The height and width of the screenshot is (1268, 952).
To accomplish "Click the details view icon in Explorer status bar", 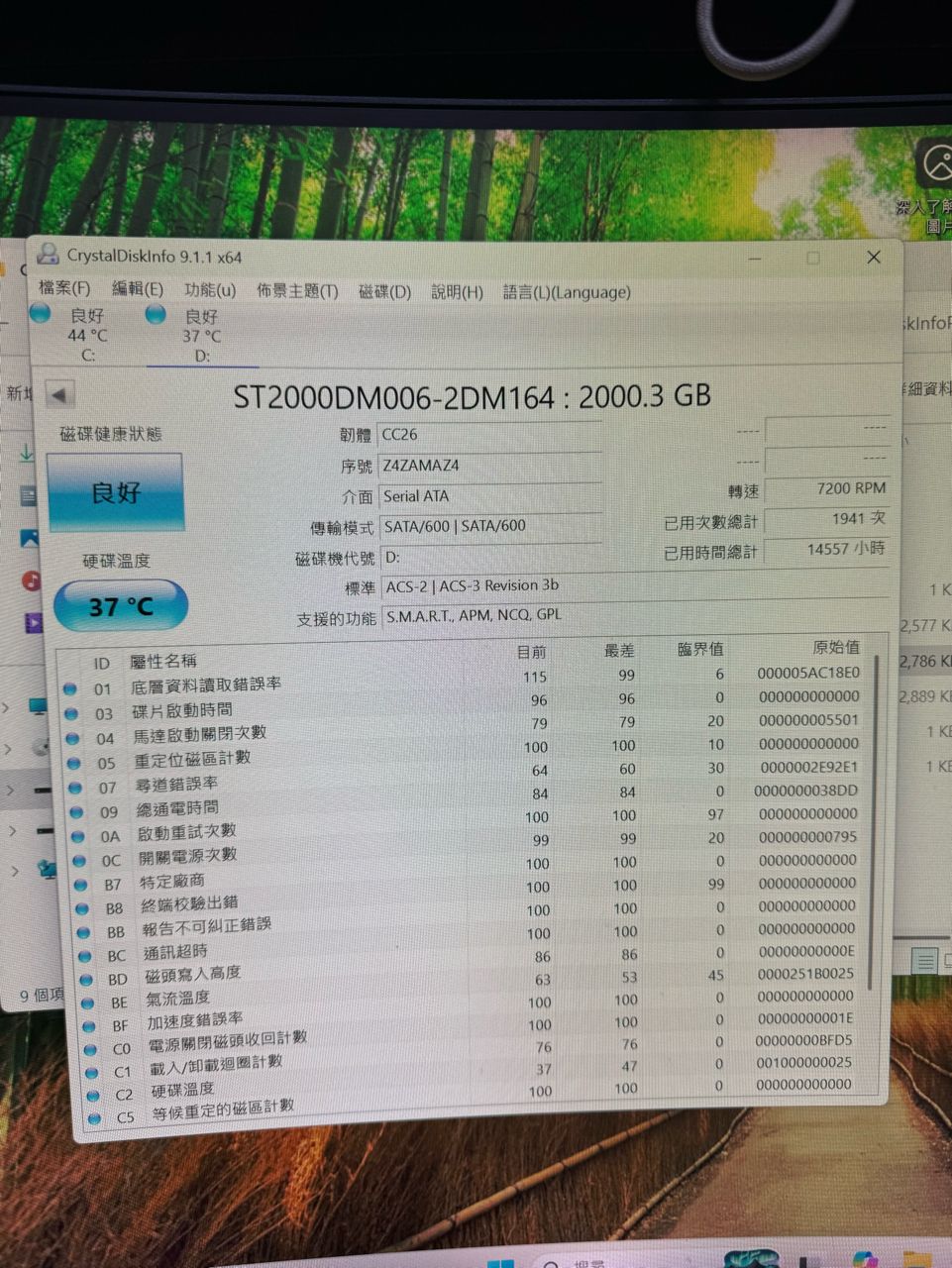I will coord(923,961).
